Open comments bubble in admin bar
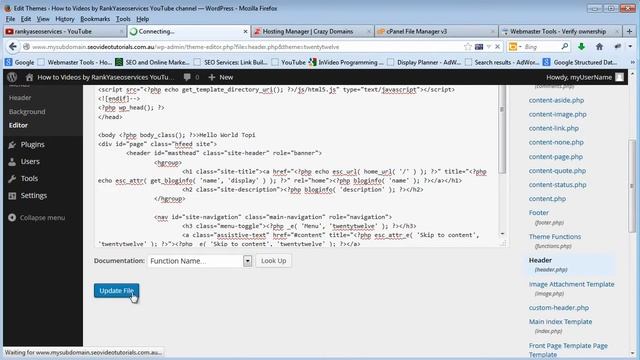The height and width of the screenshot is (360, 640). (187, 77)
